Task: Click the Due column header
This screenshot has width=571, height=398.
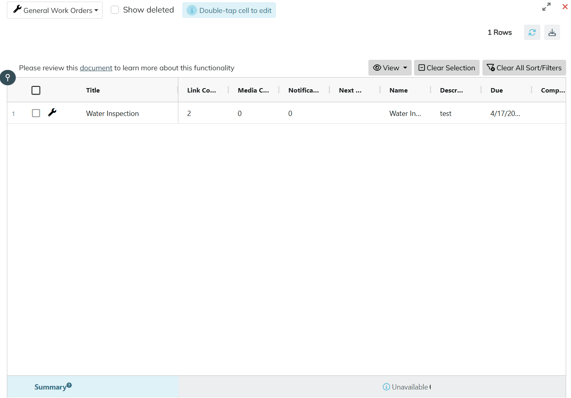Action: (496, 90)
